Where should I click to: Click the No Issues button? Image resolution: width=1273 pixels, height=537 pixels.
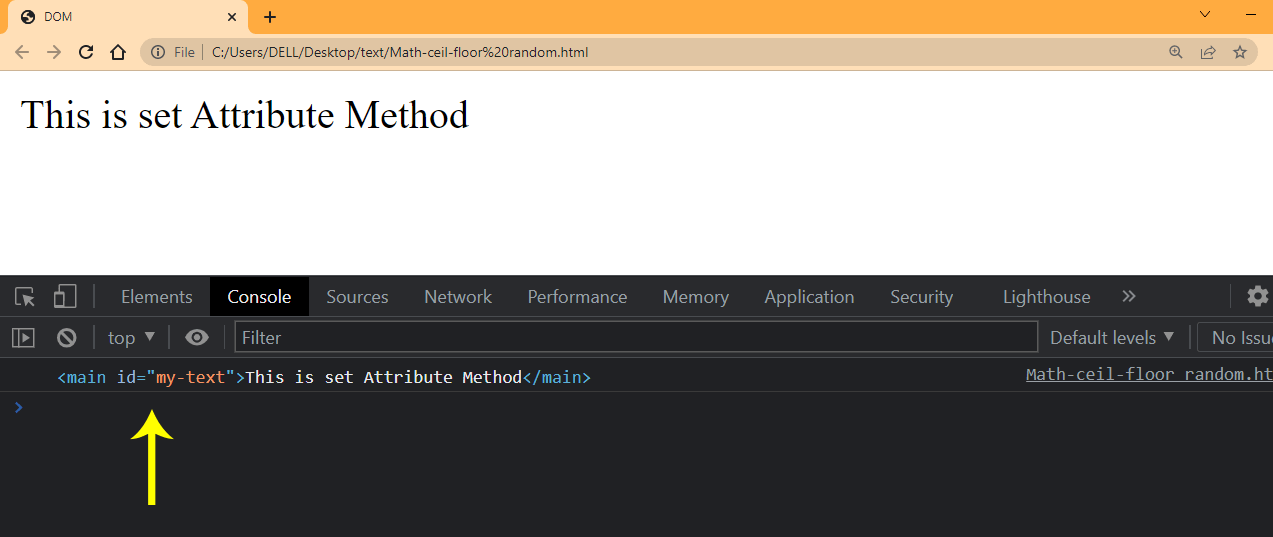pyautogui.click(x=1236, y=338)
